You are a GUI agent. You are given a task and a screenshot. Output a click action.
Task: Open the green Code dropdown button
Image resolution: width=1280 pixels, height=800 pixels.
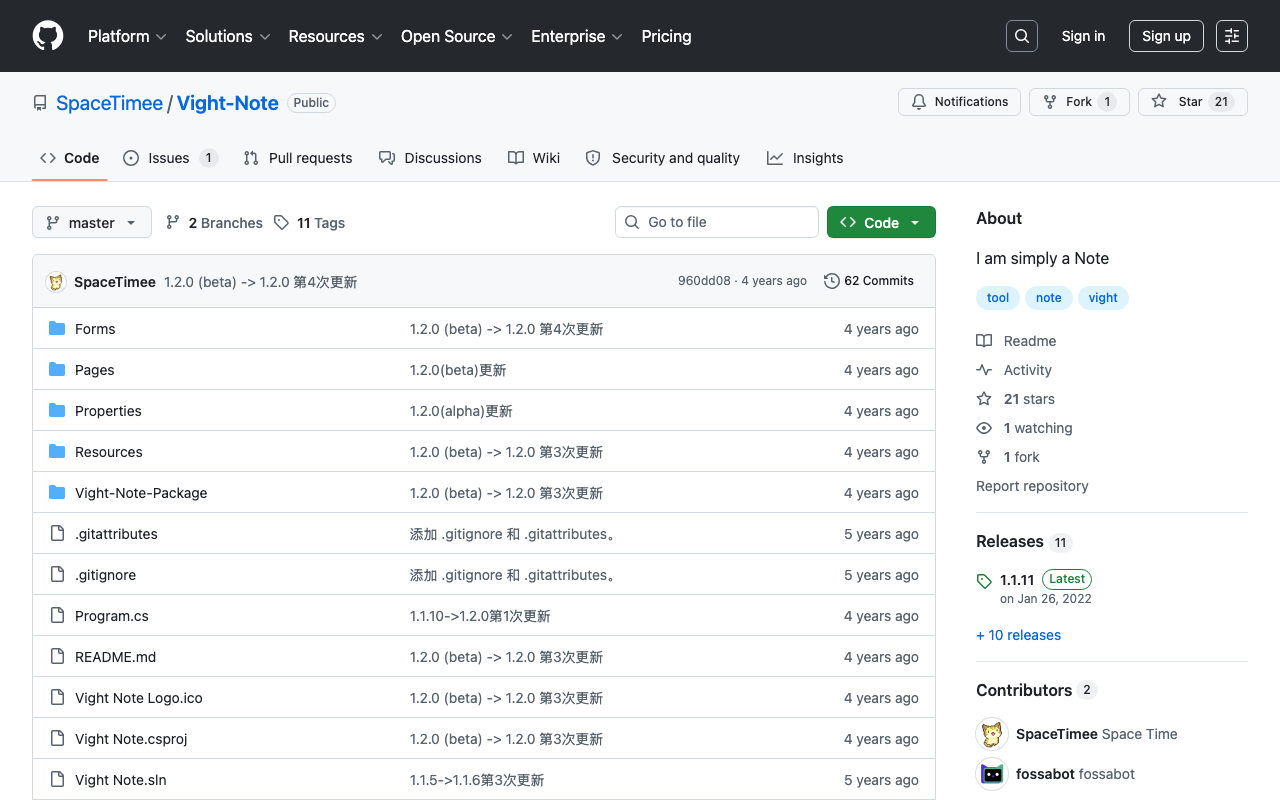pos(881,222)
